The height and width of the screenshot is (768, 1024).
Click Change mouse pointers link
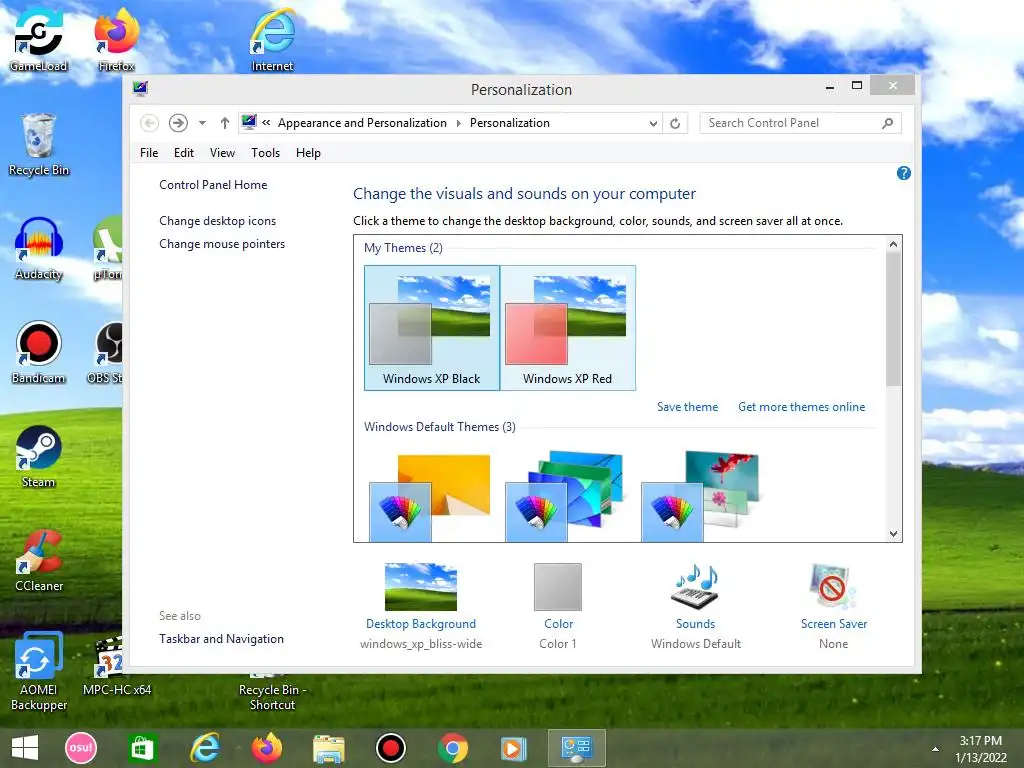[222, 244]
